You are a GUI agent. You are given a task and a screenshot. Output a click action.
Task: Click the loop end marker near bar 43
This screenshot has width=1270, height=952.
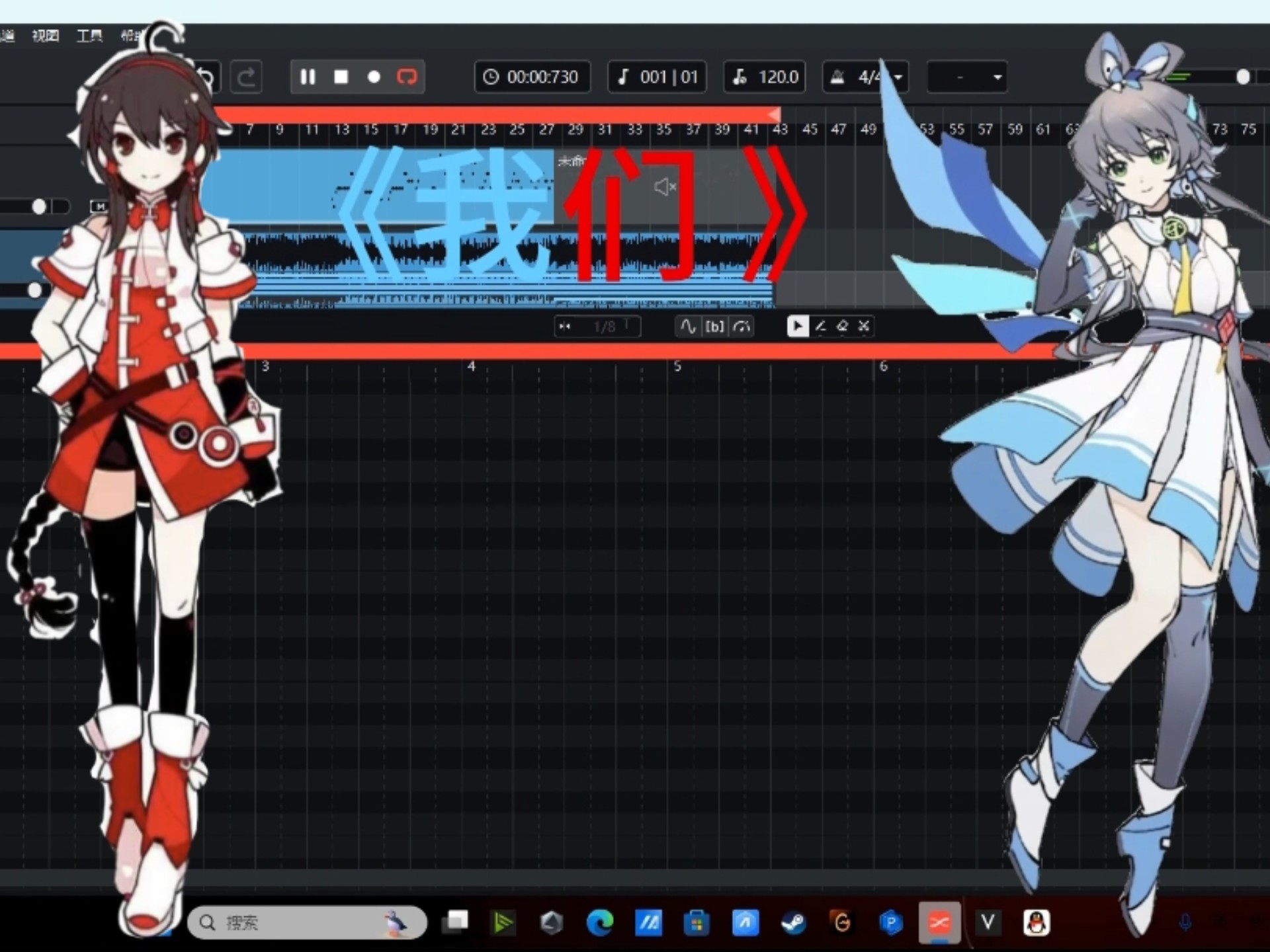pyautogui.click(x=774, y=115)
